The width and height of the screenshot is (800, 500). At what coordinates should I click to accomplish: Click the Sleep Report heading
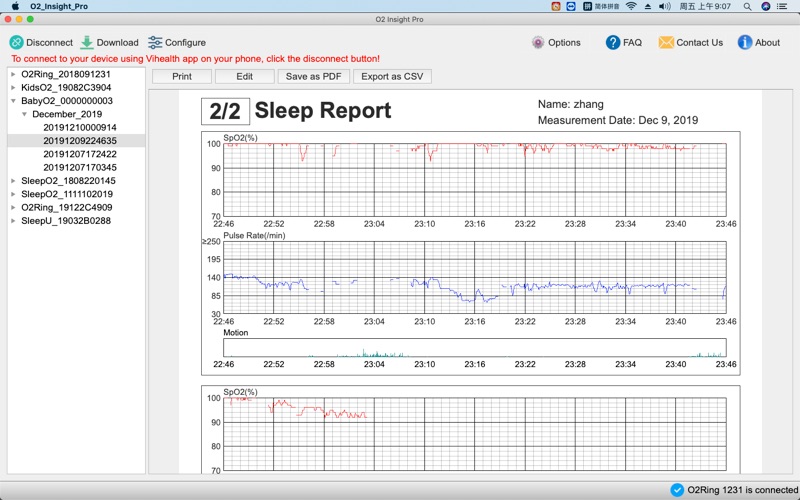pos(323,111)
